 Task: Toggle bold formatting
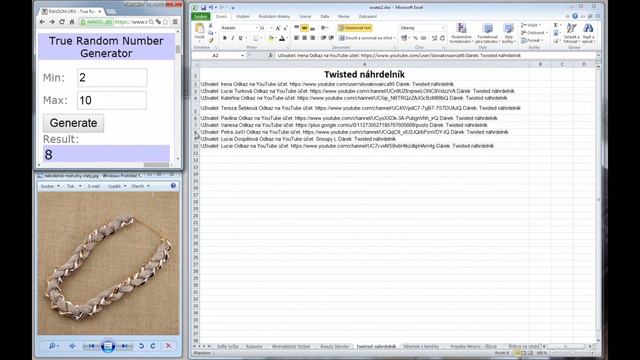tap(224, 38)
